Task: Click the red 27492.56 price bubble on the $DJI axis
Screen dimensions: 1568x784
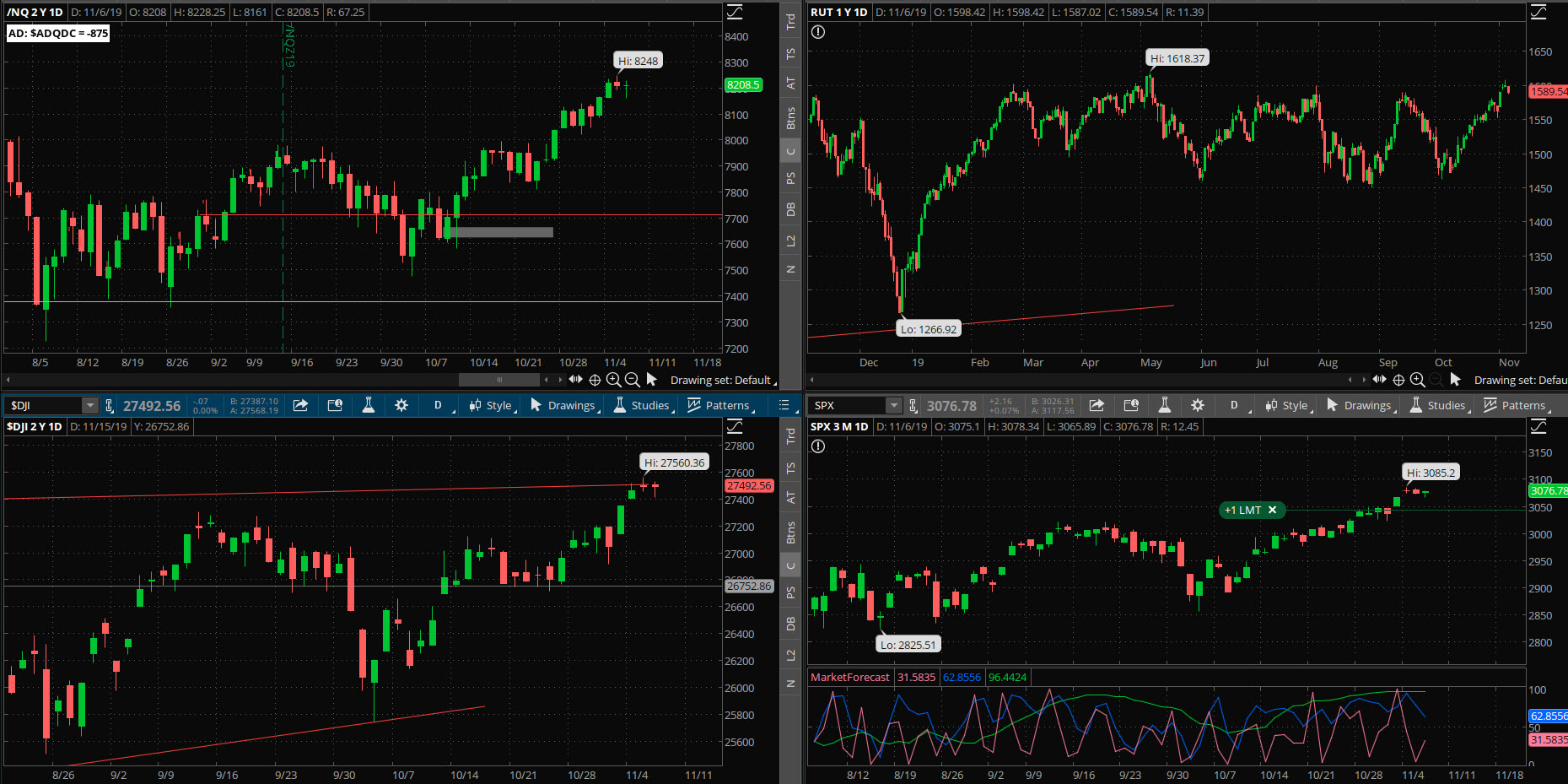Action: click(749, 485)
